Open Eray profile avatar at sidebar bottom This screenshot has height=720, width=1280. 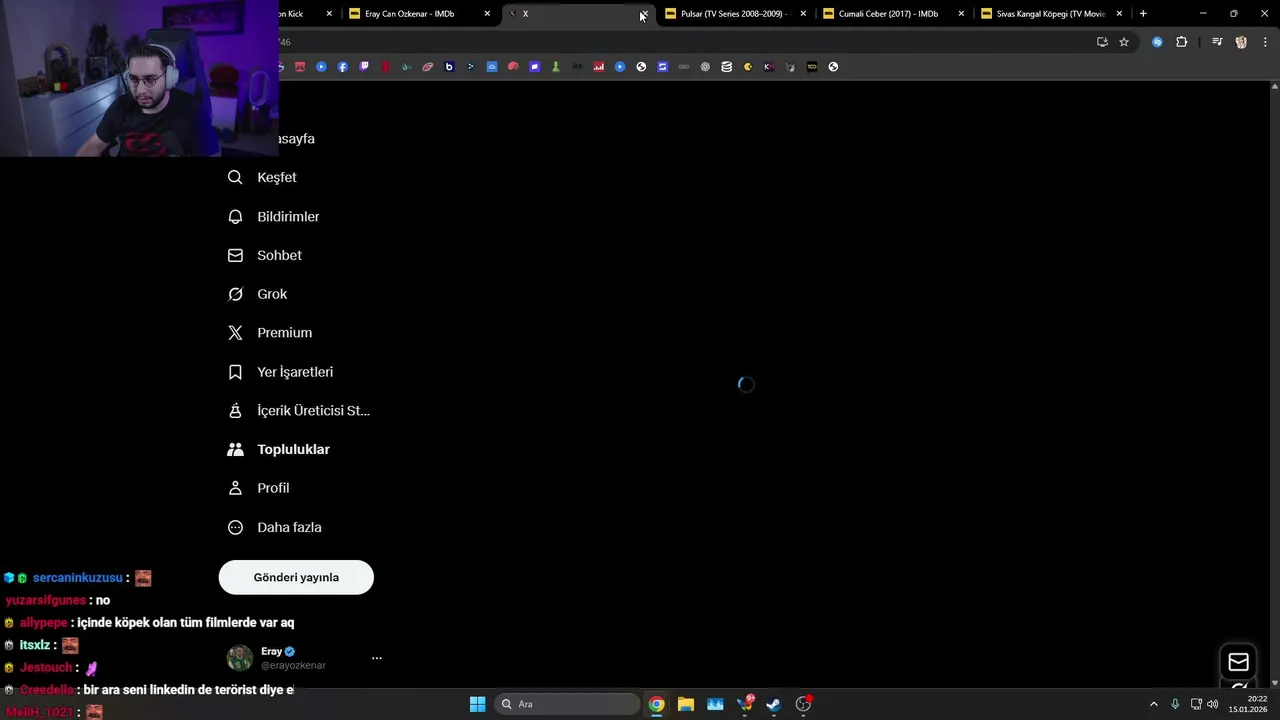click(240, 658)
